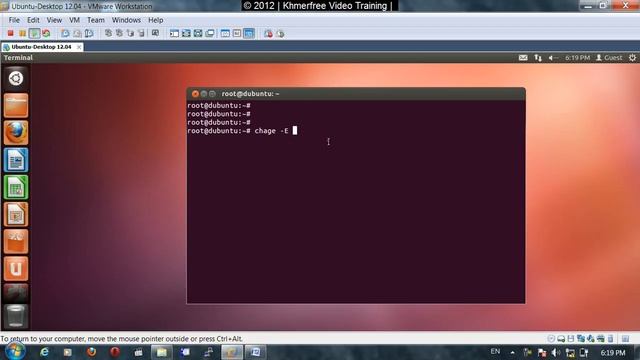The height and width of the screenshot is (360, 640).
Task: Click the printer device status icon
Action: [600, 338]
